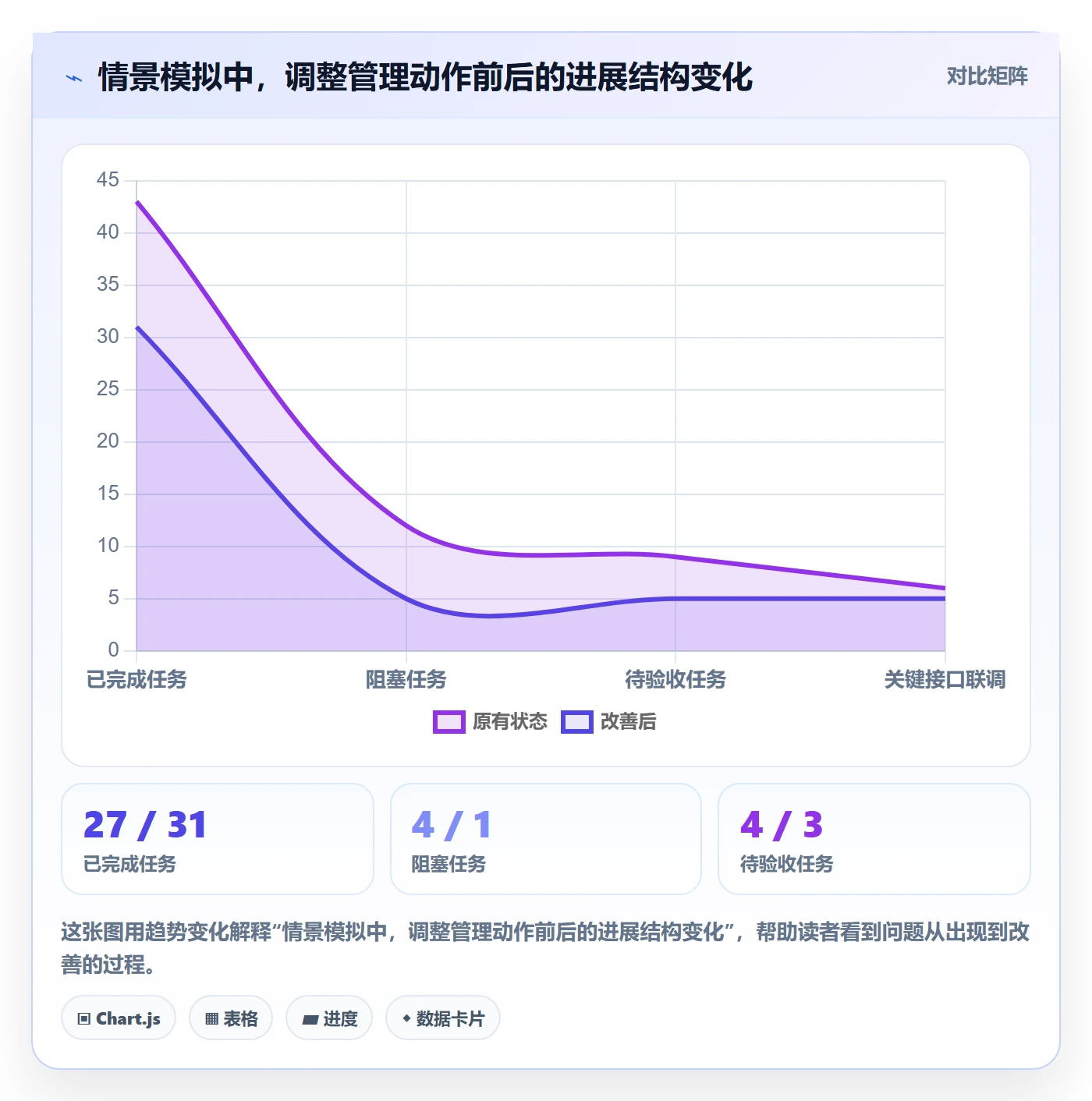Click the 原有状态 legend label

point(510,722)
